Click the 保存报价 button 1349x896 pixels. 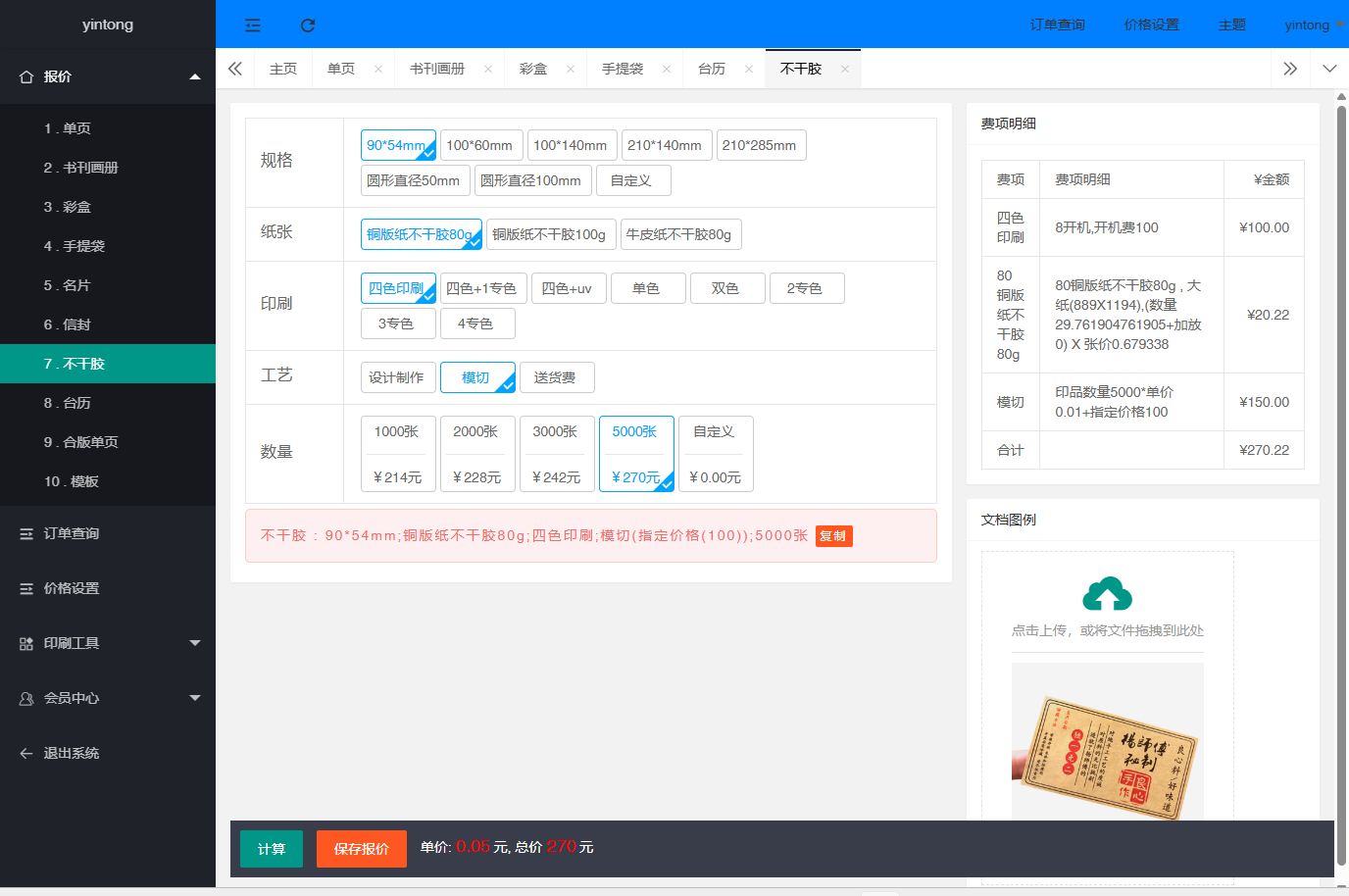[x=362, y=849]
